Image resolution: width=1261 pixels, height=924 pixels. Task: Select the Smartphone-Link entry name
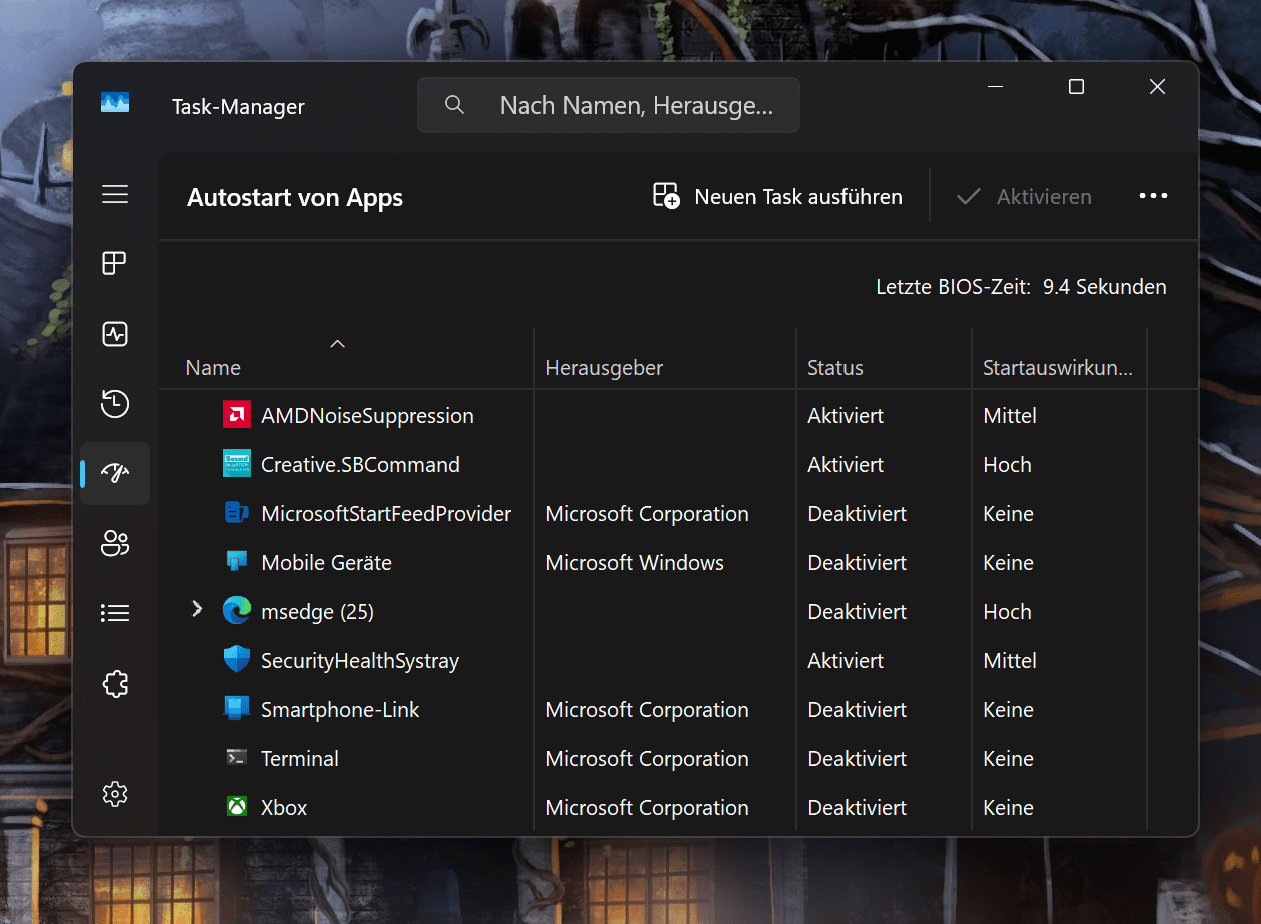(x=340, y=709)
